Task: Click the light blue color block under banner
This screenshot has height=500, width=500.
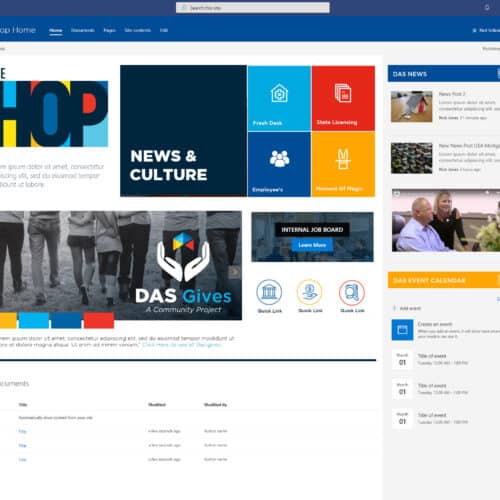Action: coord(34,320)
